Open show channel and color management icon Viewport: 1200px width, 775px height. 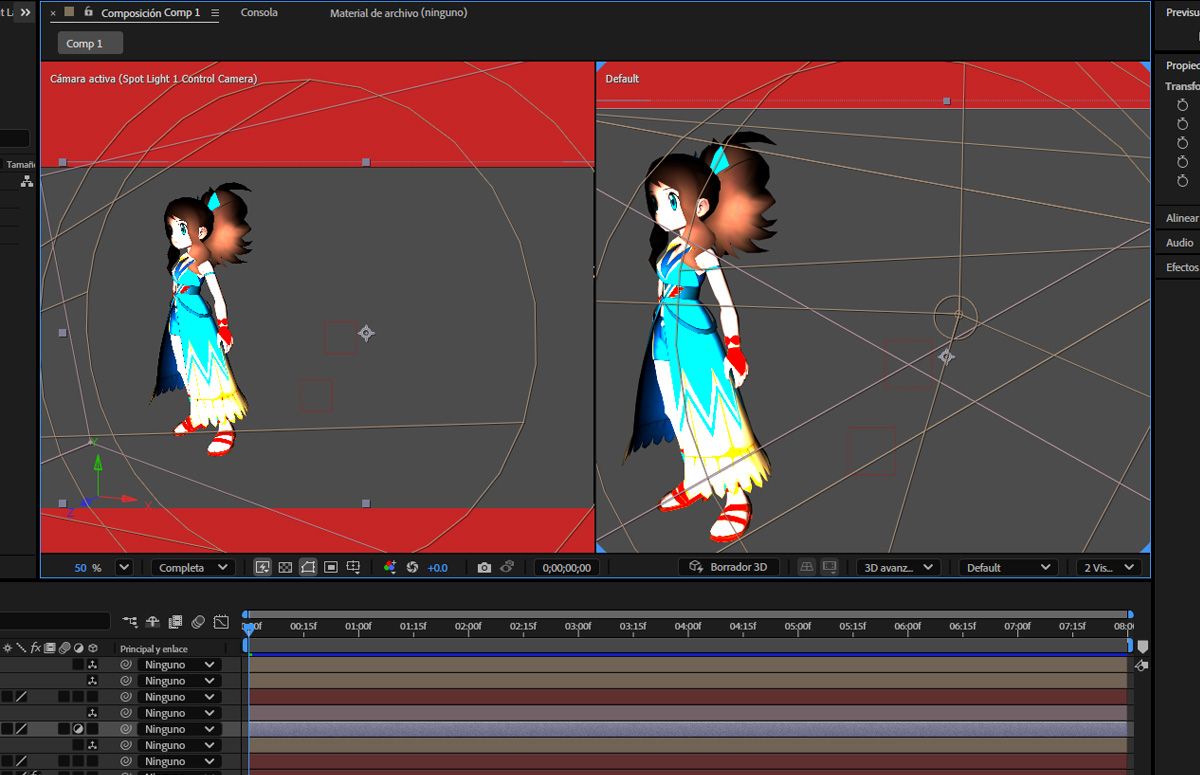point(390,567)
